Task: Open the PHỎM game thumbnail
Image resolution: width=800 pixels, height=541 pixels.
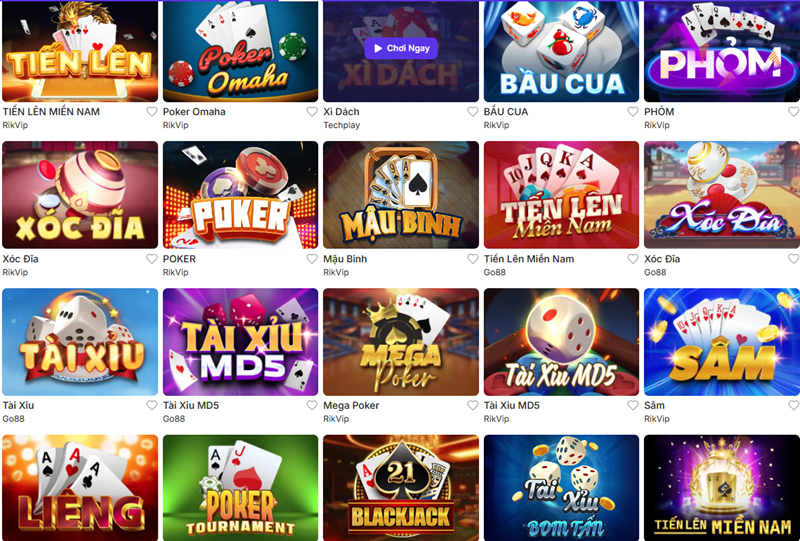Action: tap(721, 51)
